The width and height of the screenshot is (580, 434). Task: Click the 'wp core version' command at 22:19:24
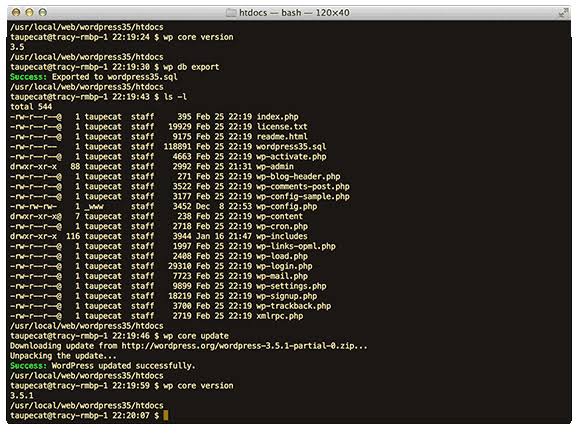(x=198, y=37)
